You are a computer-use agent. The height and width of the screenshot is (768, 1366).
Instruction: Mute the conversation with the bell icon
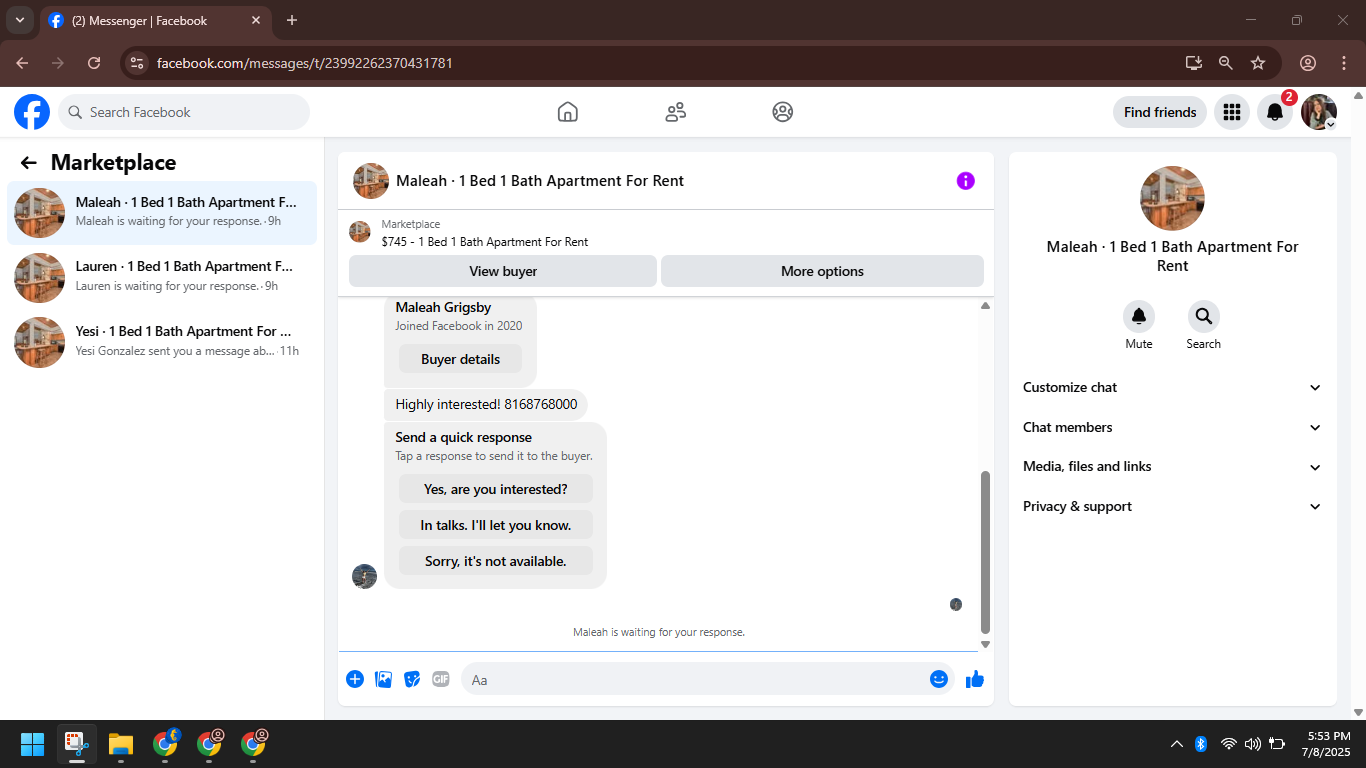pos(1139,317)
